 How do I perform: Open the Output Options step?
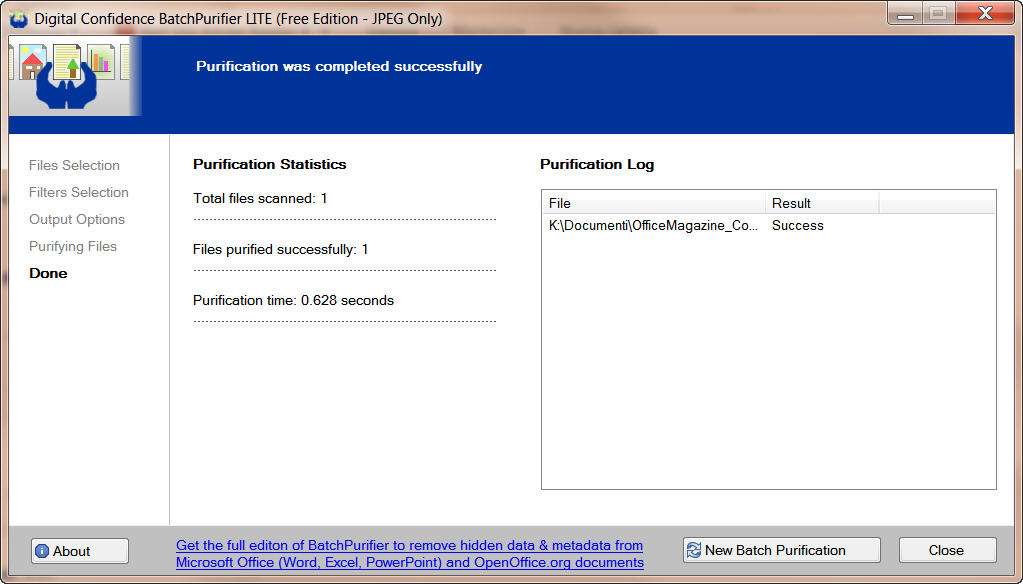click(77, 220)
